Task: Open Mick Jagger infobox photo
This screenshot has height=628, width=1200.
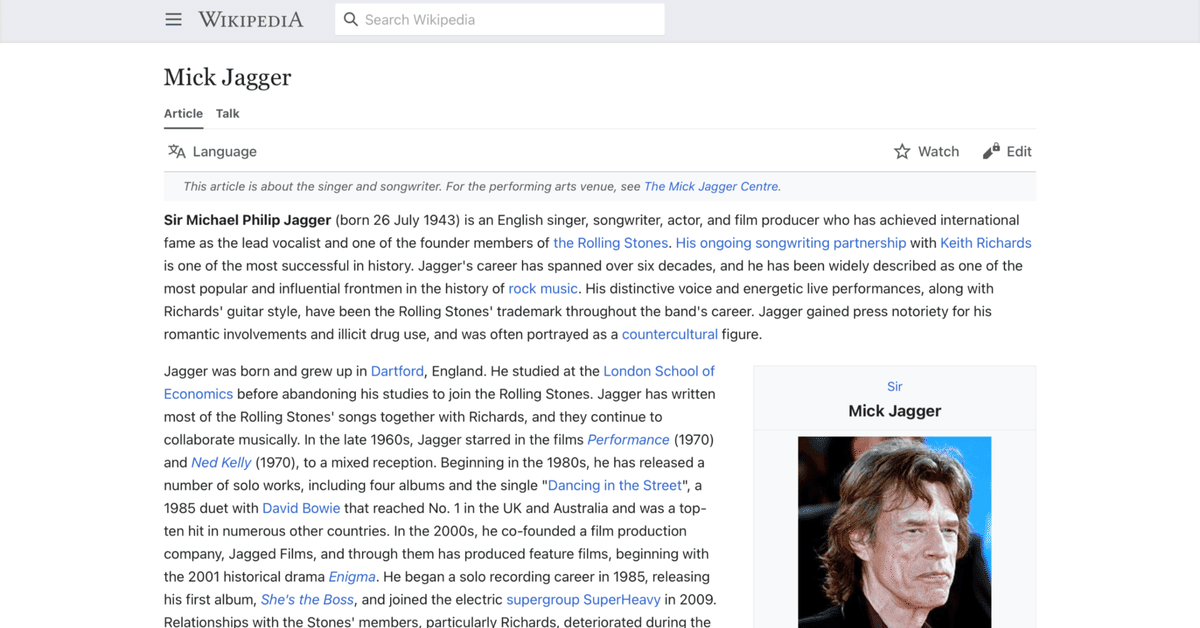Action: point(895,532)
